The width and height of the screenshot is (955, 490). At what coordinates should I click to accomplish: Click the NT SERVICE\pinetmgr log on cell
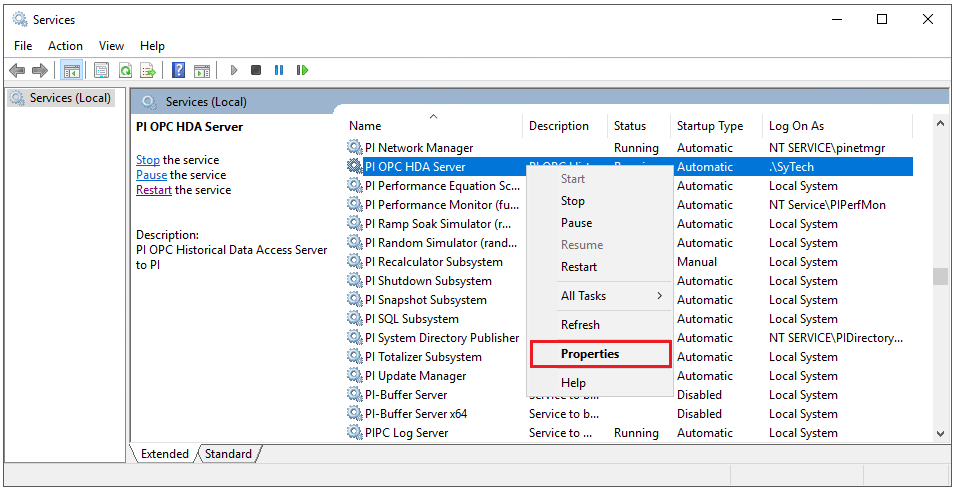(827, 147)
